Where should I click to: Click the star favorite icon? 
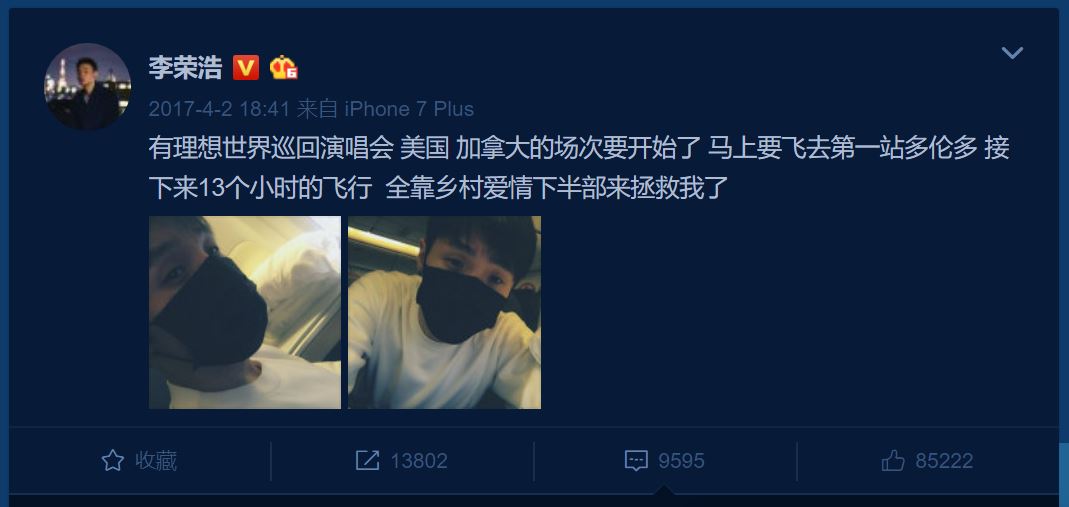[112, 461]
